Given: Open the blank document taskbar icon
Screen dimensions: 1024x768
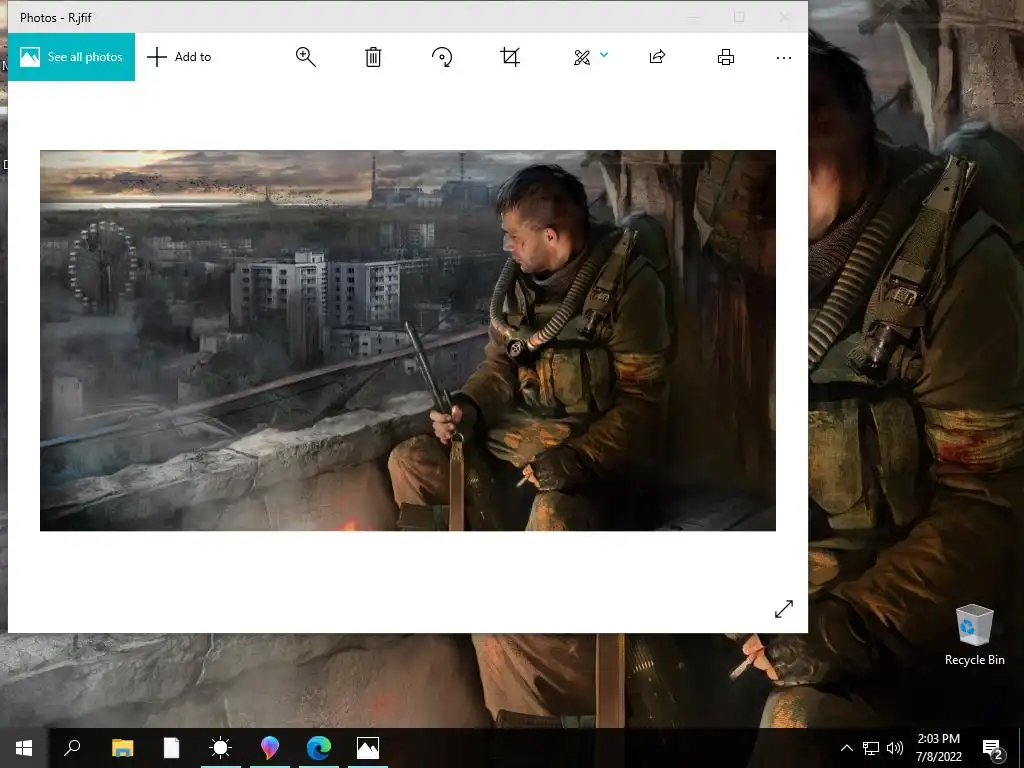Looking at the screenshot, I should [171, 748].
